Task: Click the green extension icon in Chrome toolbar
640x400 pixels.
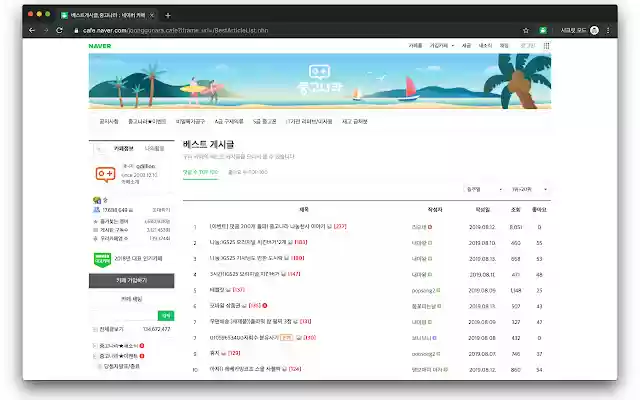Action: 542,30
